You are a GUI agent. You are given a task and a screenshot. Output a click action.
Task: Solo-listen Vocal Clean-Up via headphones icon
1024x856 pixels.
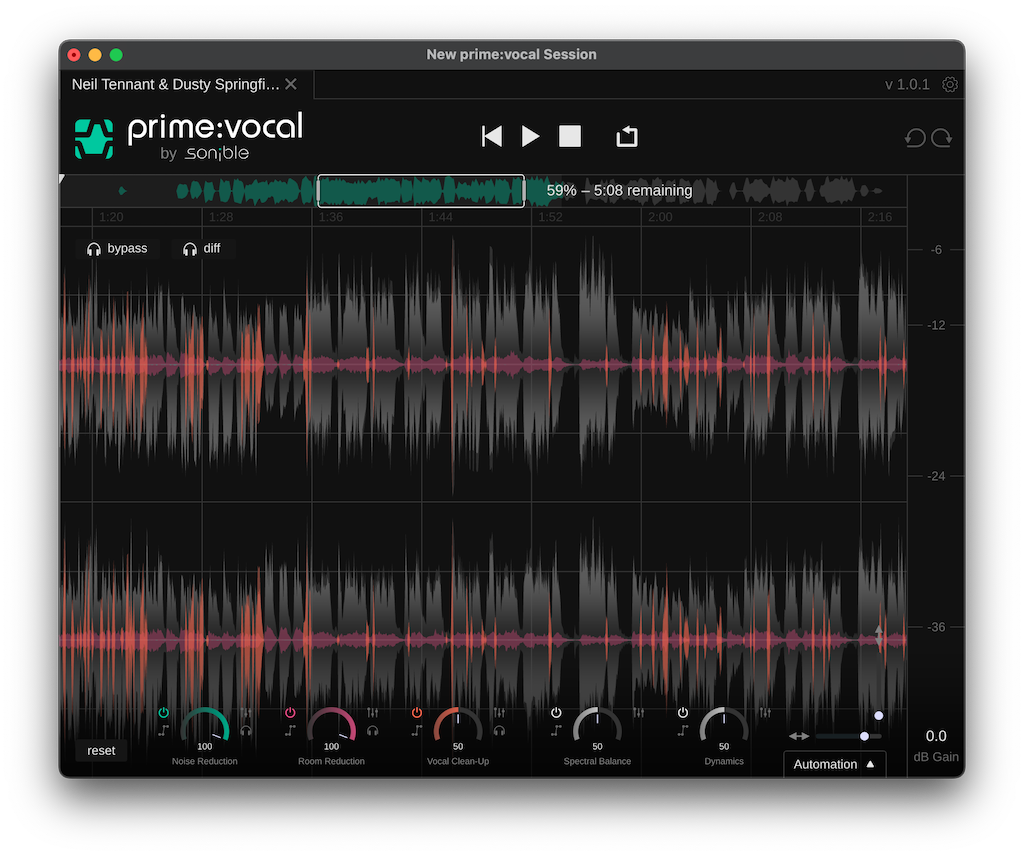(x=499, y=731)
